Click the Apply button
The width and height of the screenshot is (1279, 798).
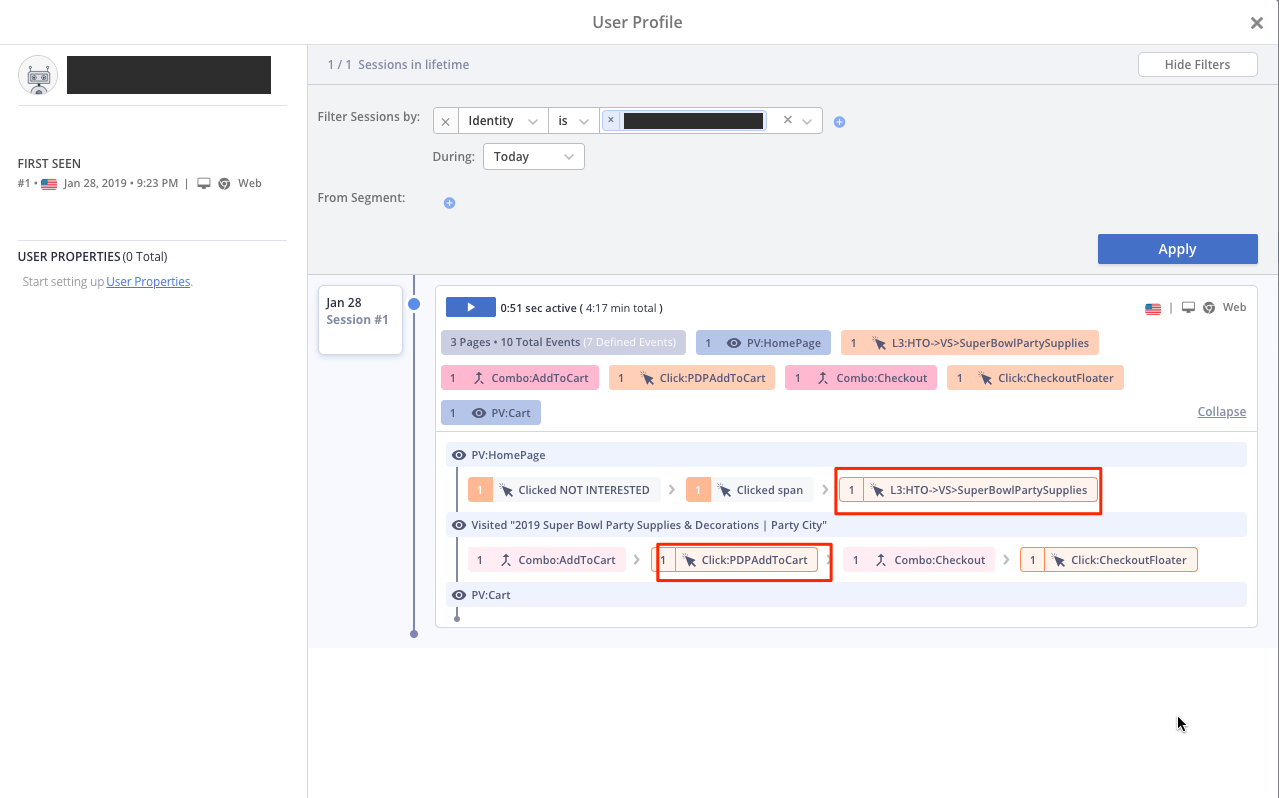coord(1177,249)
